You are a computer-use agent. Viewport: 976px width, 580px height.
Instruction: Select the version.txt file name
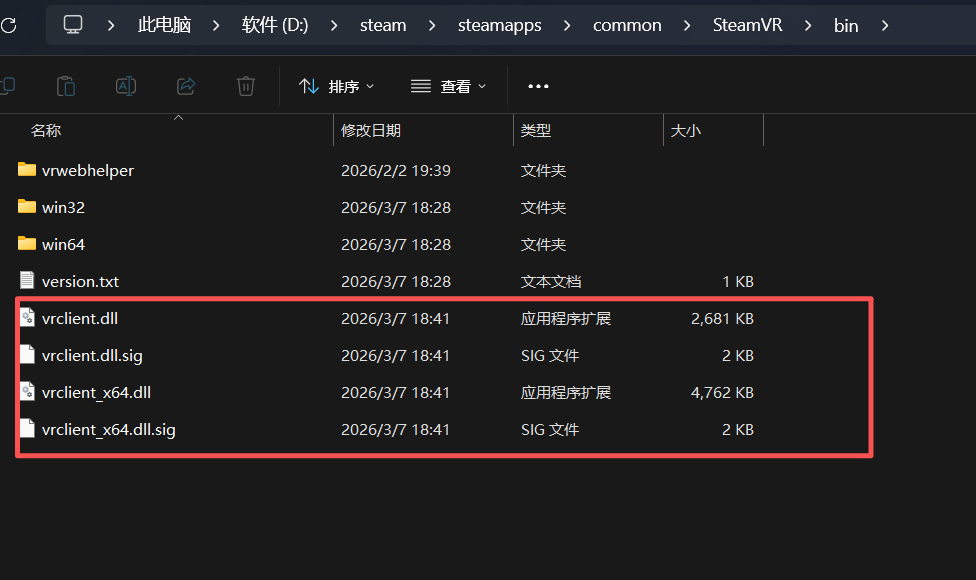pos(80,281)
